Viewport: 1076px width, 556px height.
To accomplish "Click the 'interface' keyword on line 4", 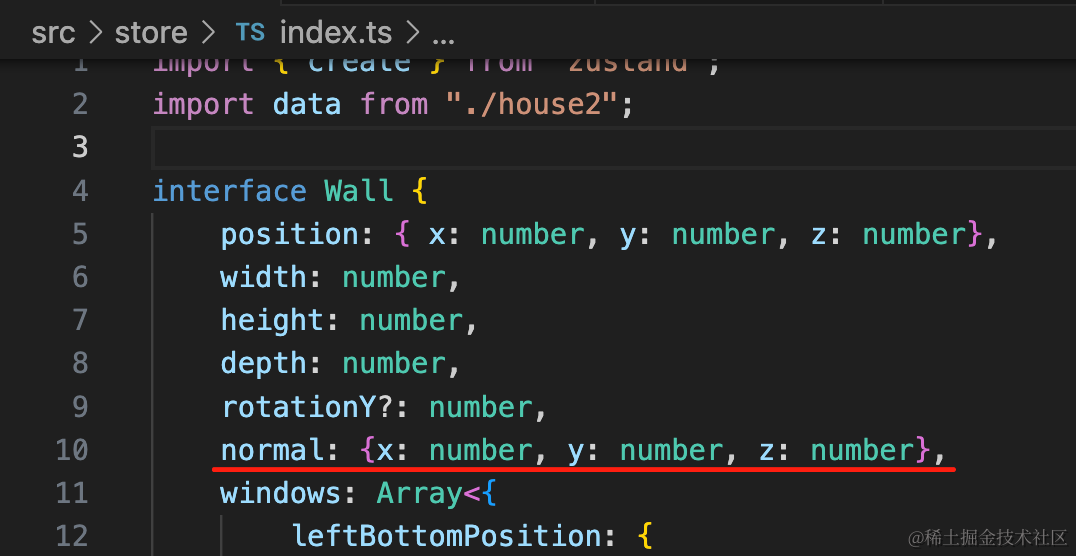I will [229, 191].
